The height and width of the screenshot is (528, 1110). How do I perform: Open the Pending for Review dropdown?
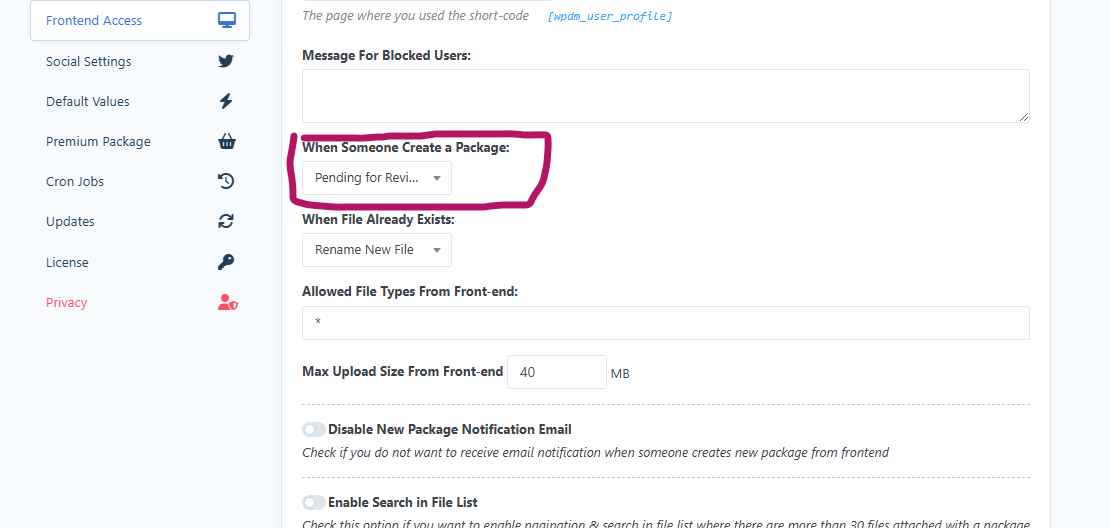[377, 178]
